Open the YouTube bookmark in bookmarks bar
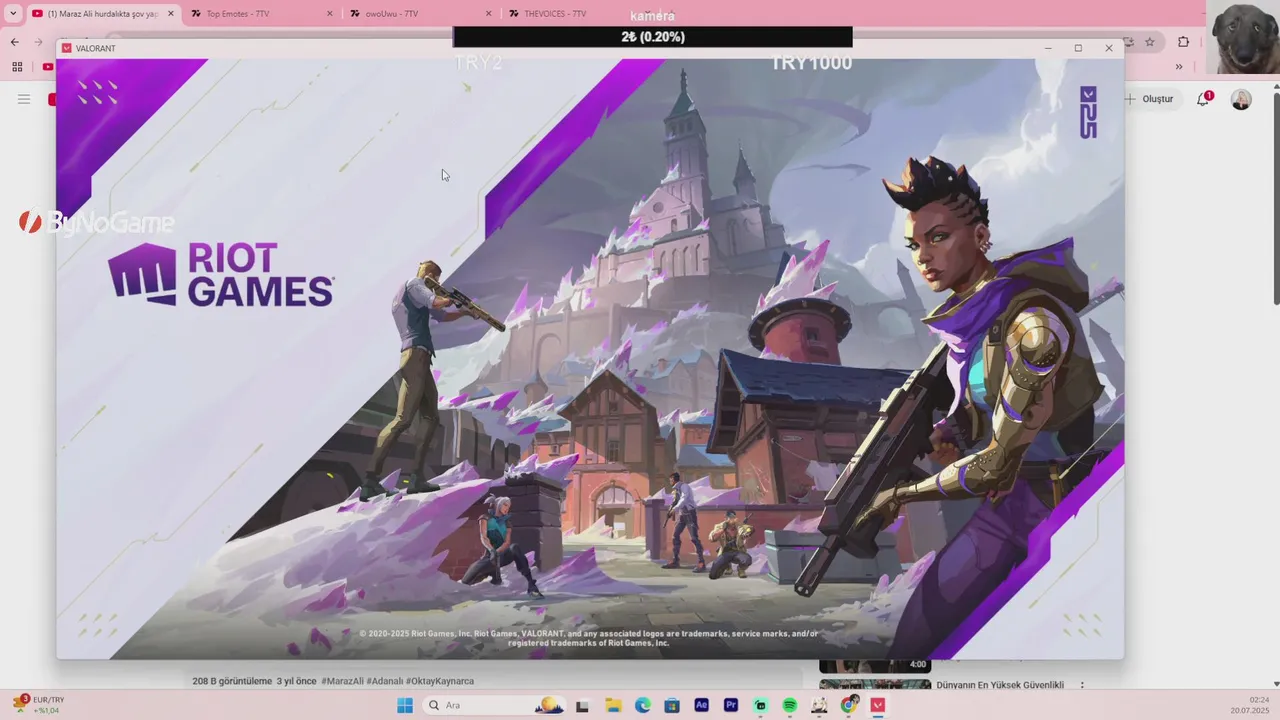 click(x=48, y=67)
